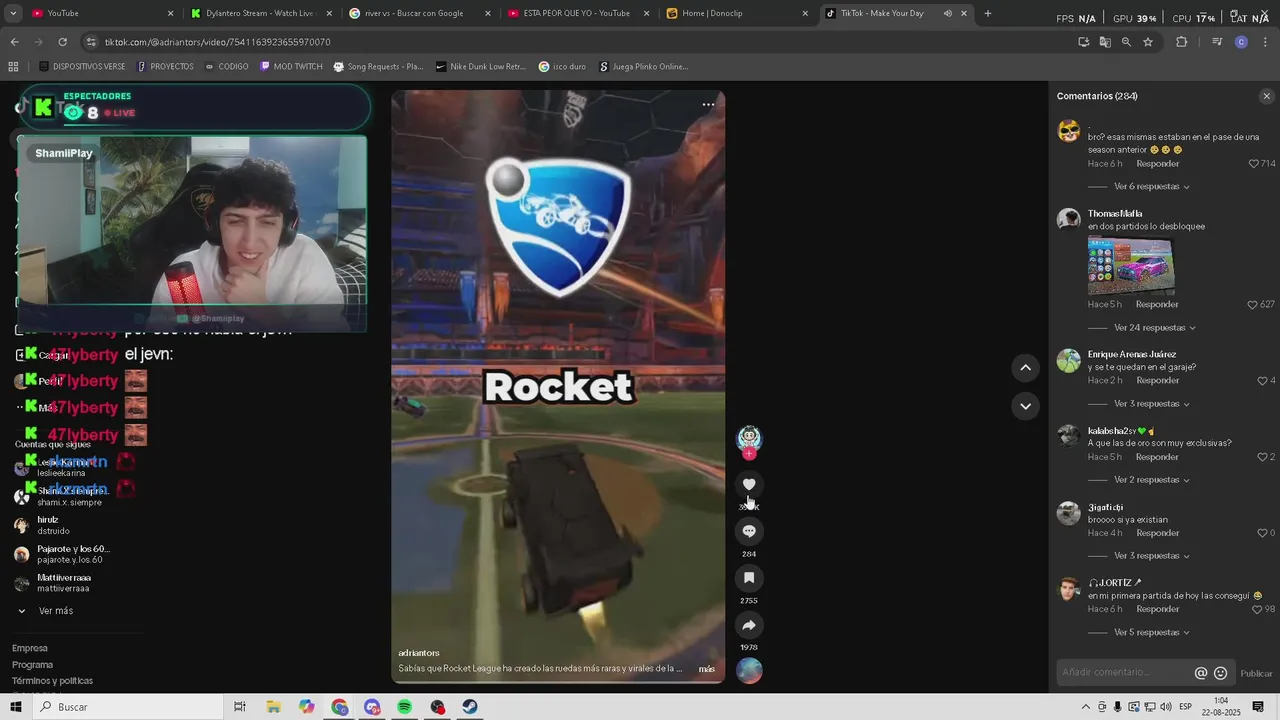Like the TikTok video with the heart icon

pyautogui.click(x=749, y=484)
